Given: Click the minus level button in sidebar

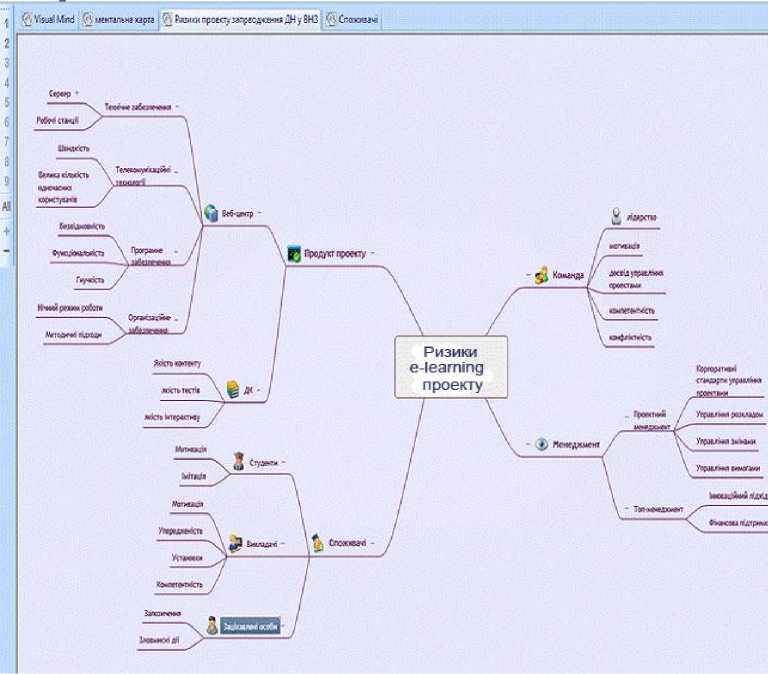Looking at the screenshot, I should tap(6, 251).
